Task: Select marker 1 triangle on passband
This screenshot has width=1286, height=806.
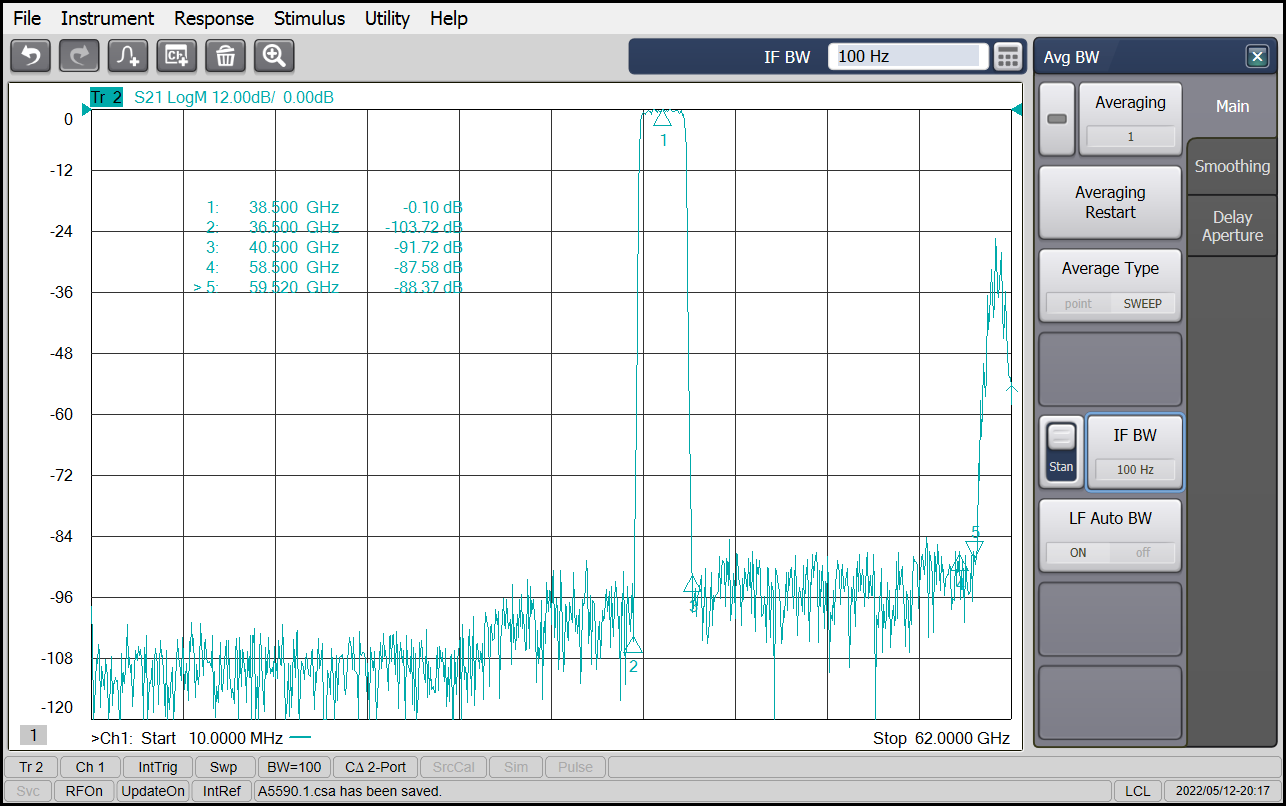Action: [662, 119]
